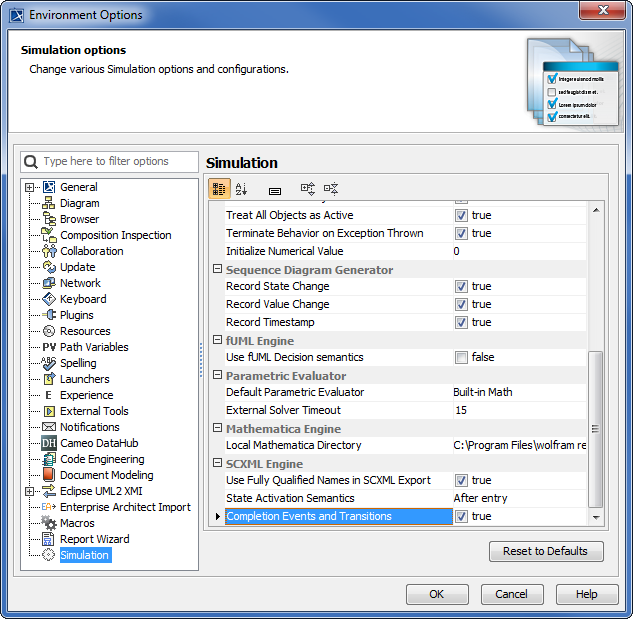Click the Alphabetical sort toolbar icon
The width and height of the screenshot is (633, 619).
point(241,189)
